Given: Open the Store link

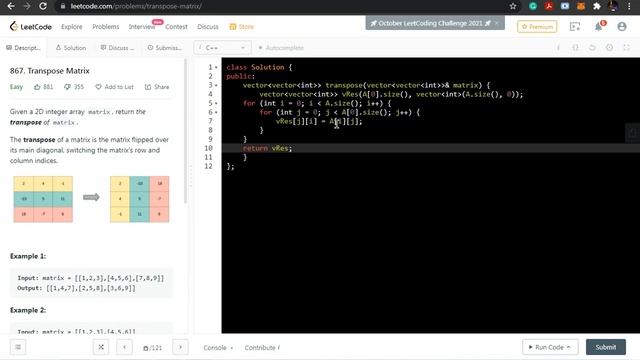Looking at the screenshot, I should [x=242, y=27].
